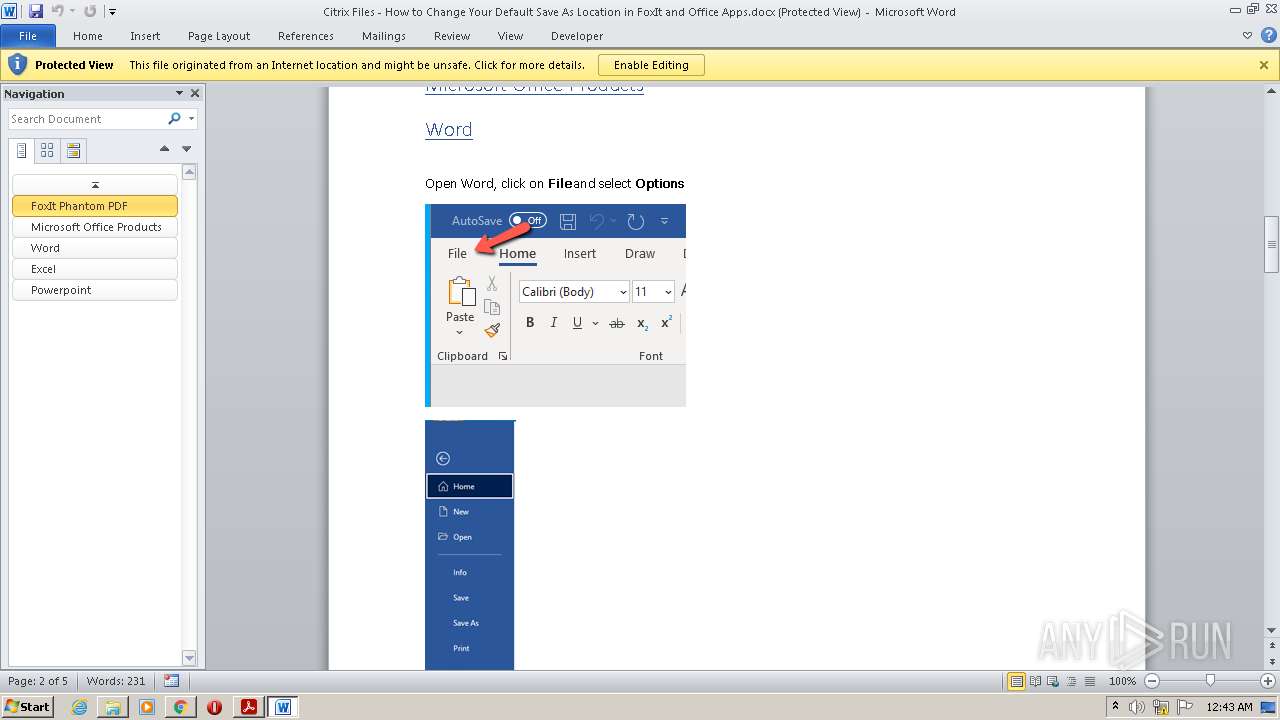Switch to Full Screen Reading view

pyautogui.click(x=1035, y=681)
